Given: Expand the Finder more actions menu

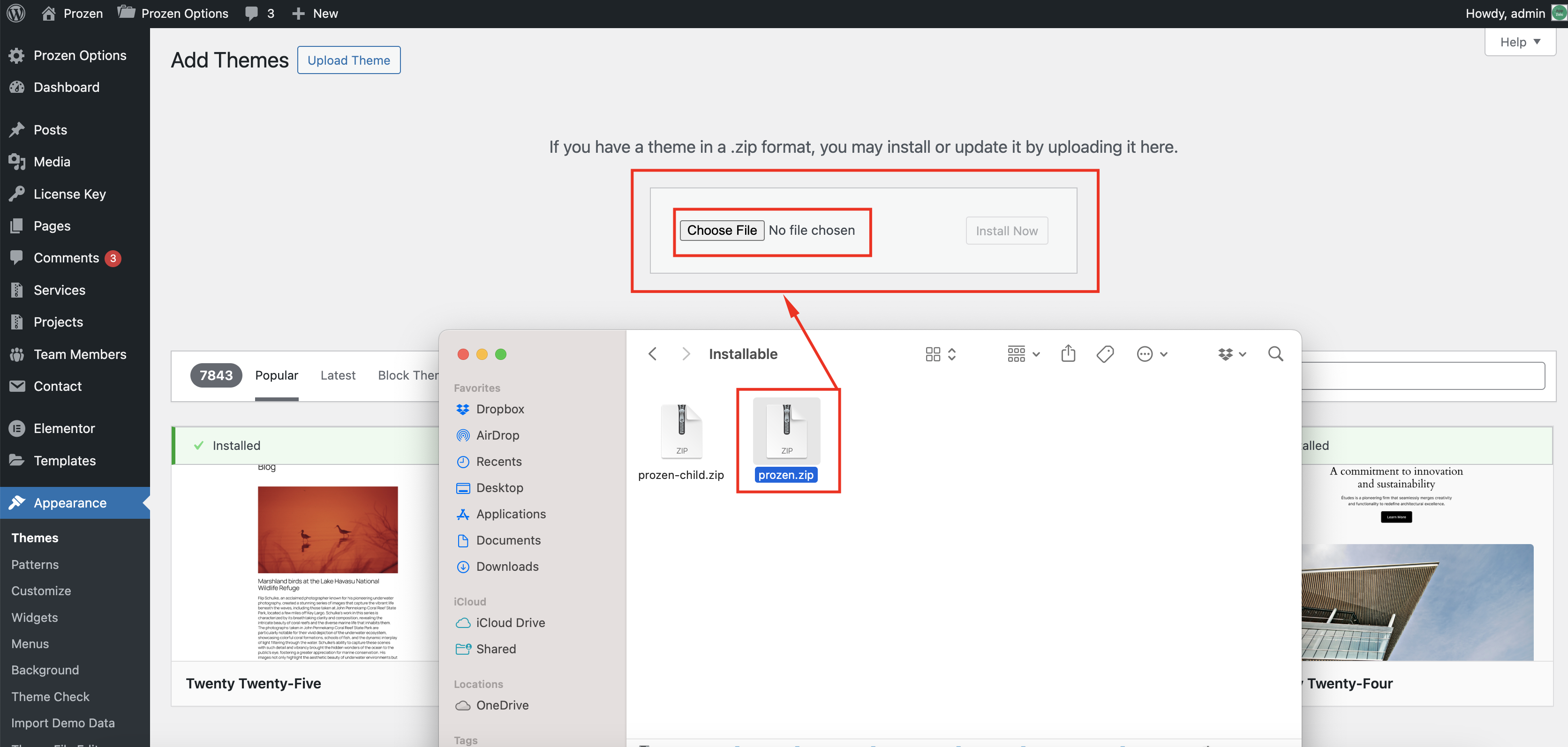Looking at the screenshot, I should coord(1151,354).
